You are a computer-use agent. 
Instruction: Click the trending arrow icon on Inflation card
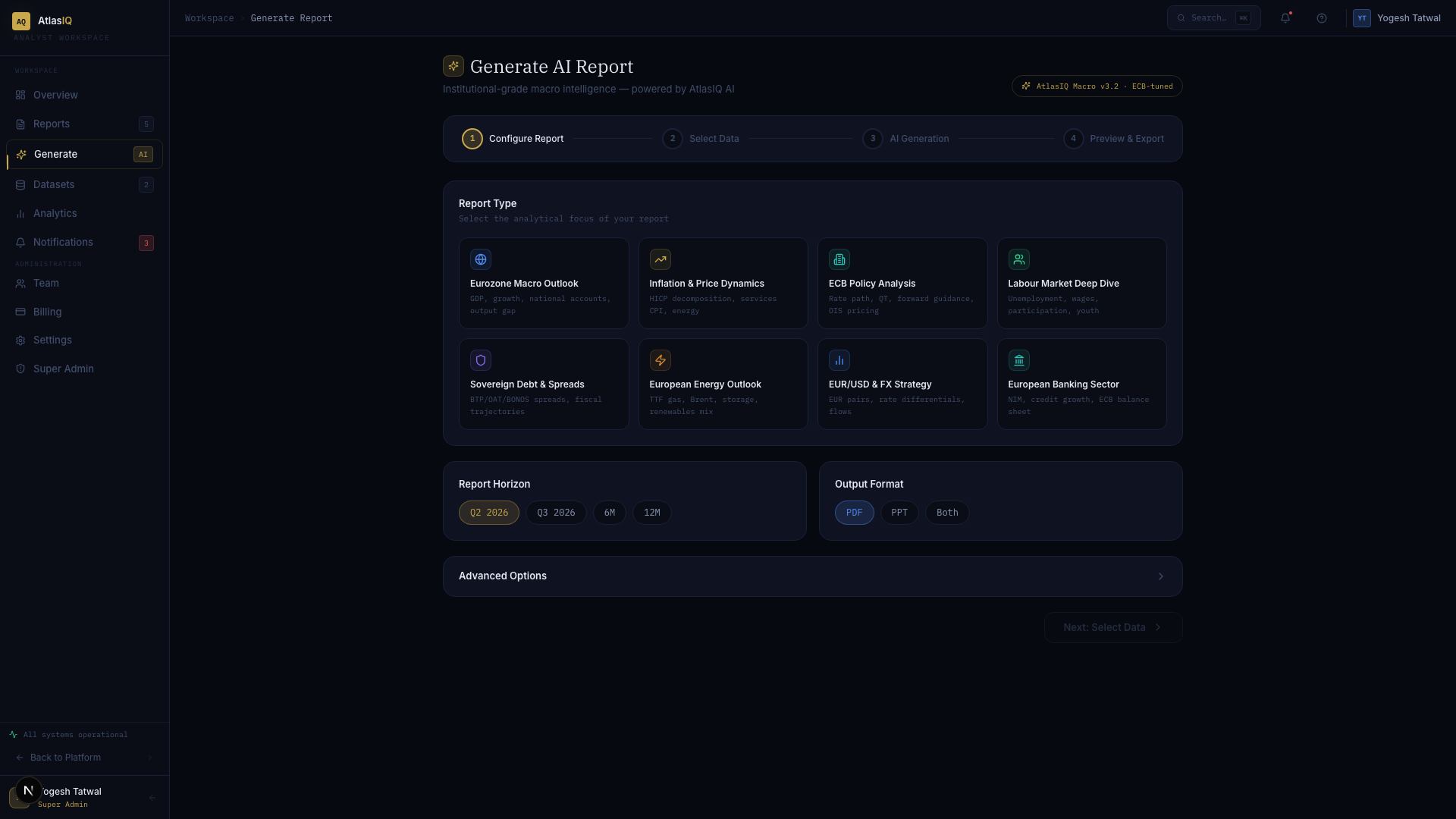tap(661, 259)
